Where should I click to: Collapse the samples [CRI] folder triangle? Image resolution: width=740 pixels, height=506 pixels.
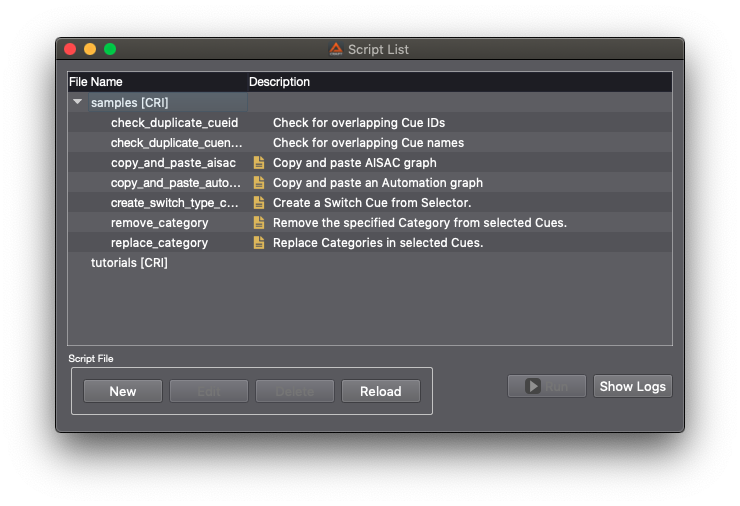pyautogui.click(x=77, y=102)
